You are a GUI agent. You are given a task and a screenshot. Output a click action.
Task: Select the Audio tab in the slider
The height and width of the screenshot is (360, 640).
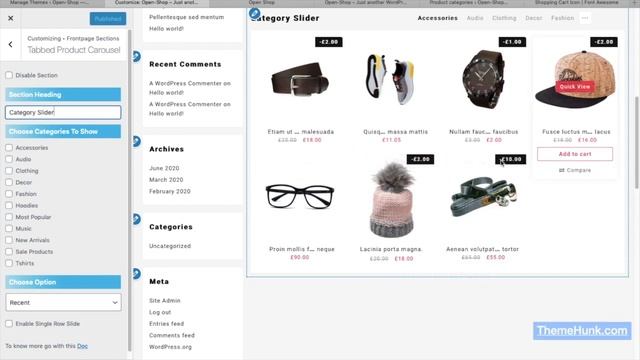(475, 18)
